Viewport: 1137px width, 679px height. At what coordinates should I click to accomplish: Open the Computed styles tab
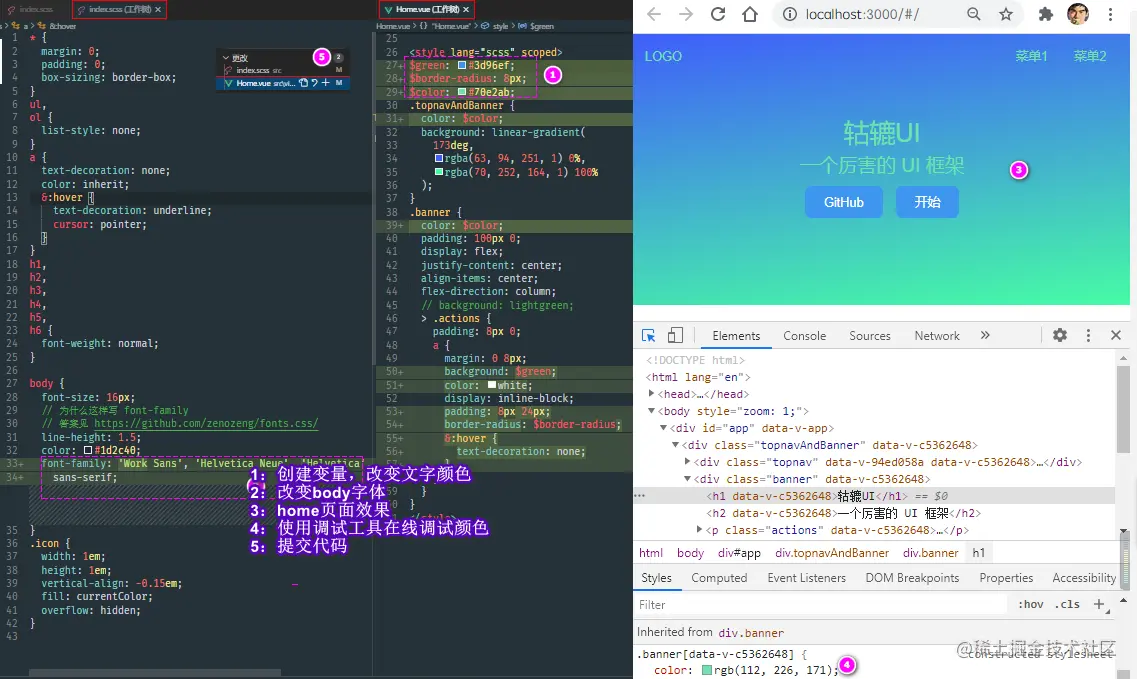click(719, 578)
